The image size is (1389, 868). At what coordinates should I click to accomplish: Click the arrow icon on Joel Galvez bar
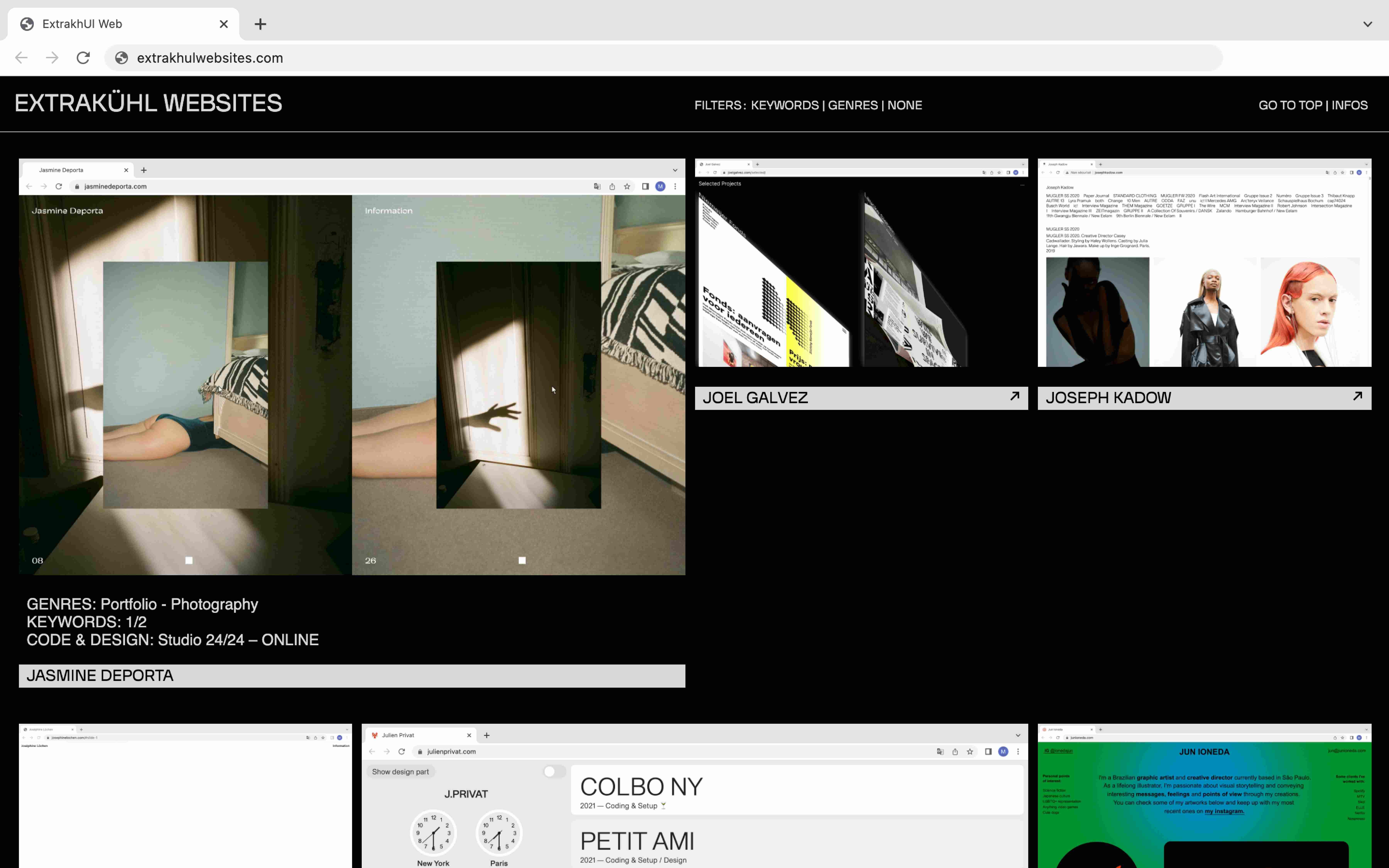coord(1015,396)
